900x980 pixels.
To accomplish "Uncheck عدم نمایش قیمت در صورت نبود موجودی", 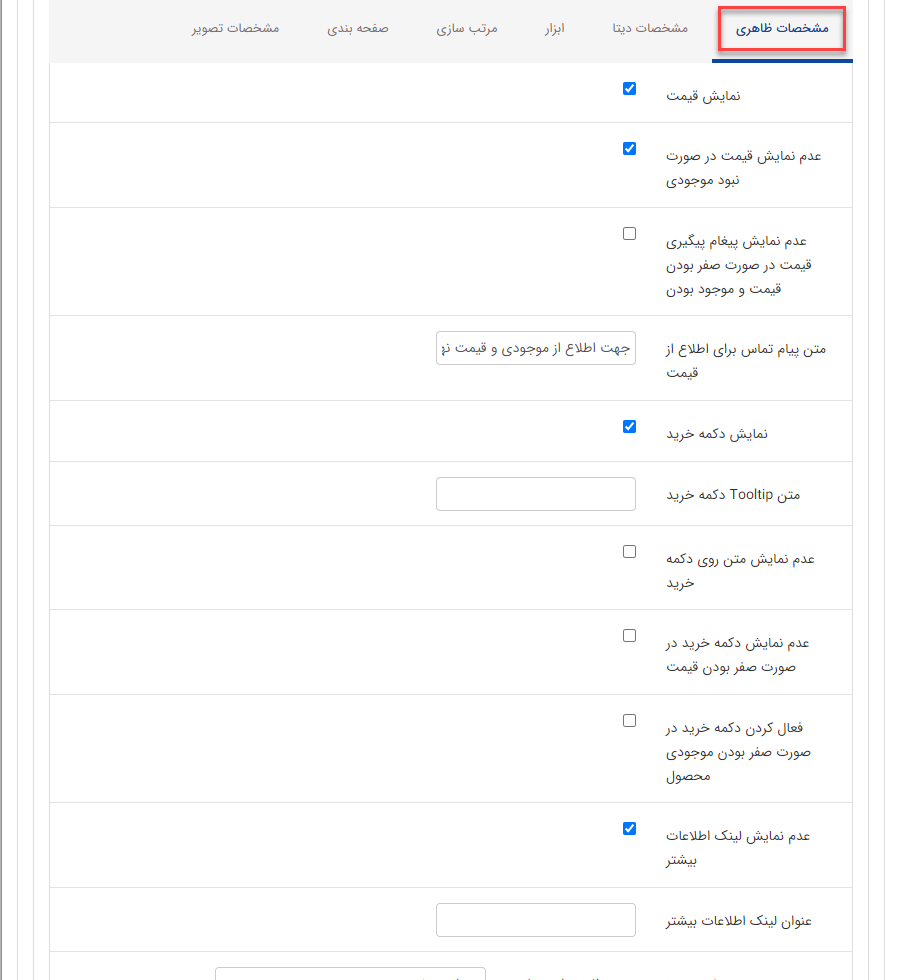I will (x=629, y=148).
